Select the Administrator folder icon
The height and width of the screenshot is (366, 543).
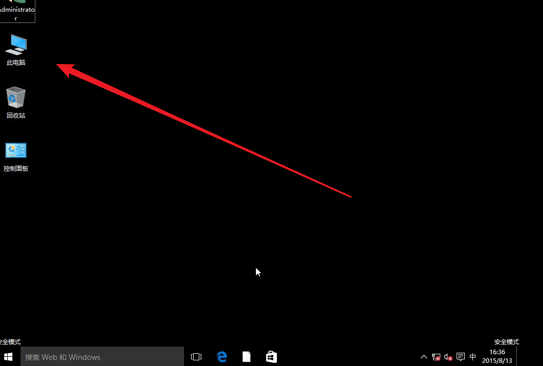17,11
